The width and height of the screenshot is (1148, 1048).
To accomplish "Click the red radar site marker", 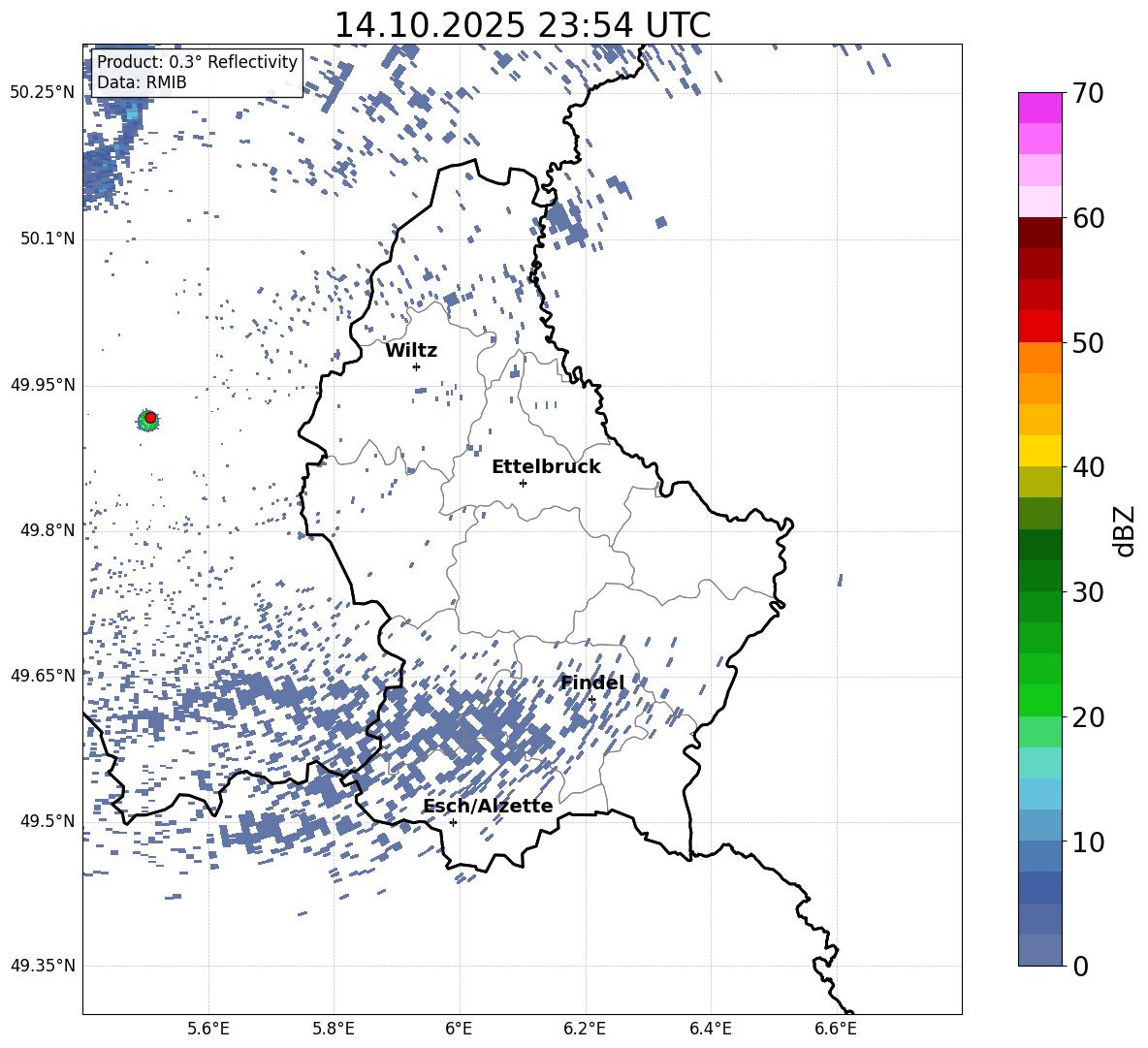I will point(150,418).
